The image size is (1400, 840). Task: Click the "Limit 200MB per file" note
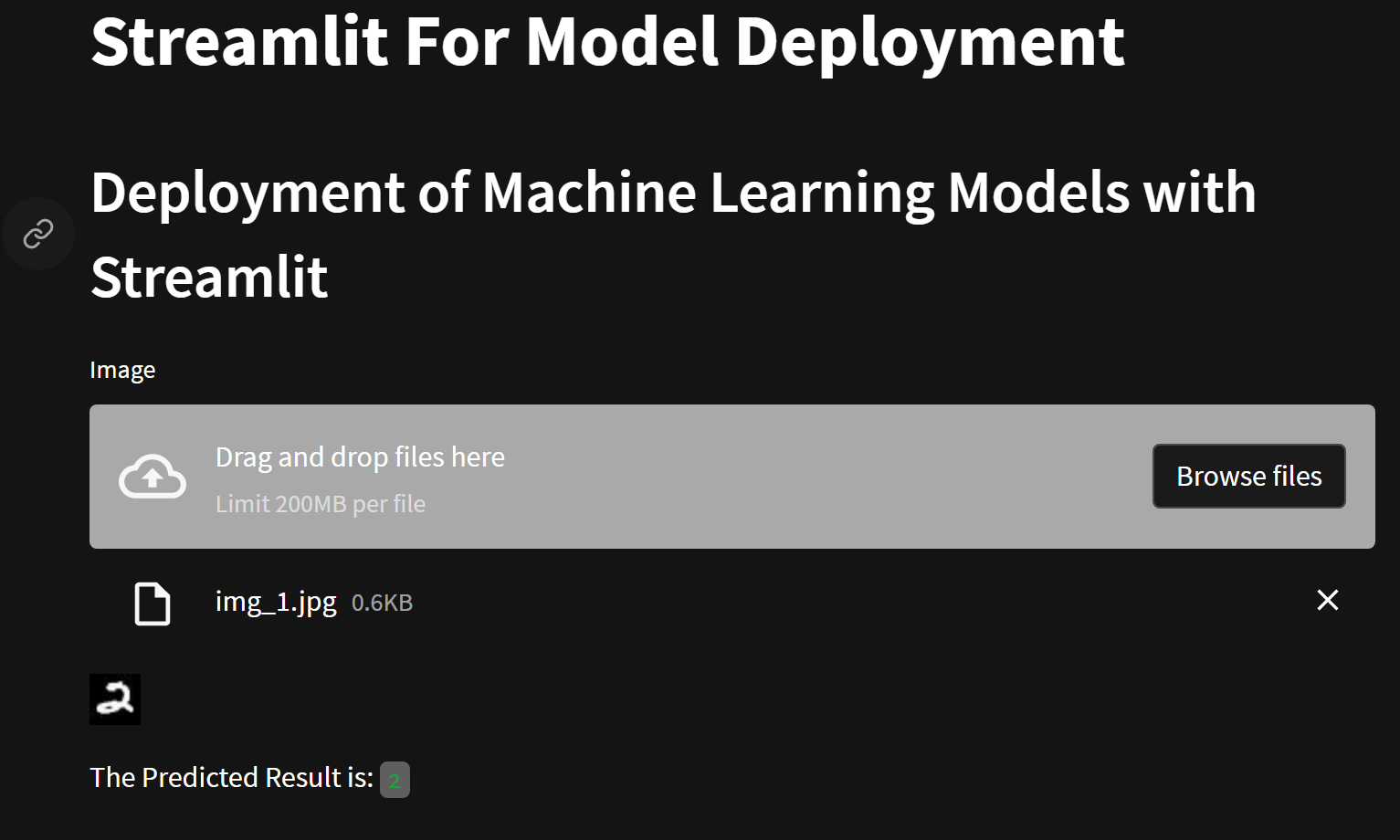pos(321,504)
